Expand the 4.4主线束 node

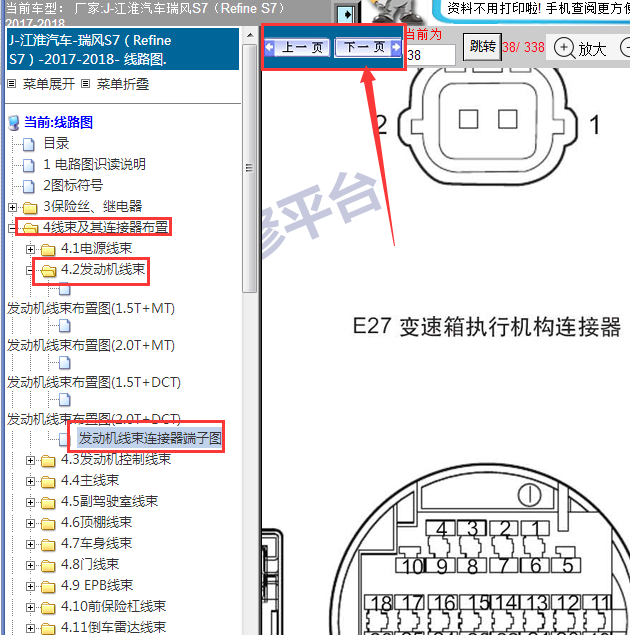[x=30, y=482]
